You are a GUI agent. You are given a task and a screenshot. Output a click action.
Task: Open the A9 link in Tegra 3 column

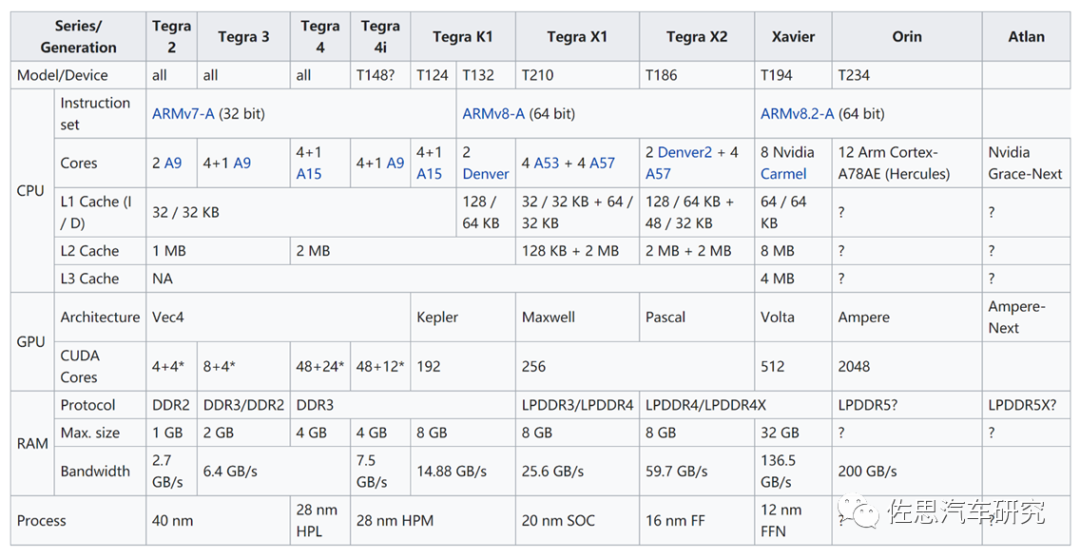pyautogui.click(x=242, y=163)
